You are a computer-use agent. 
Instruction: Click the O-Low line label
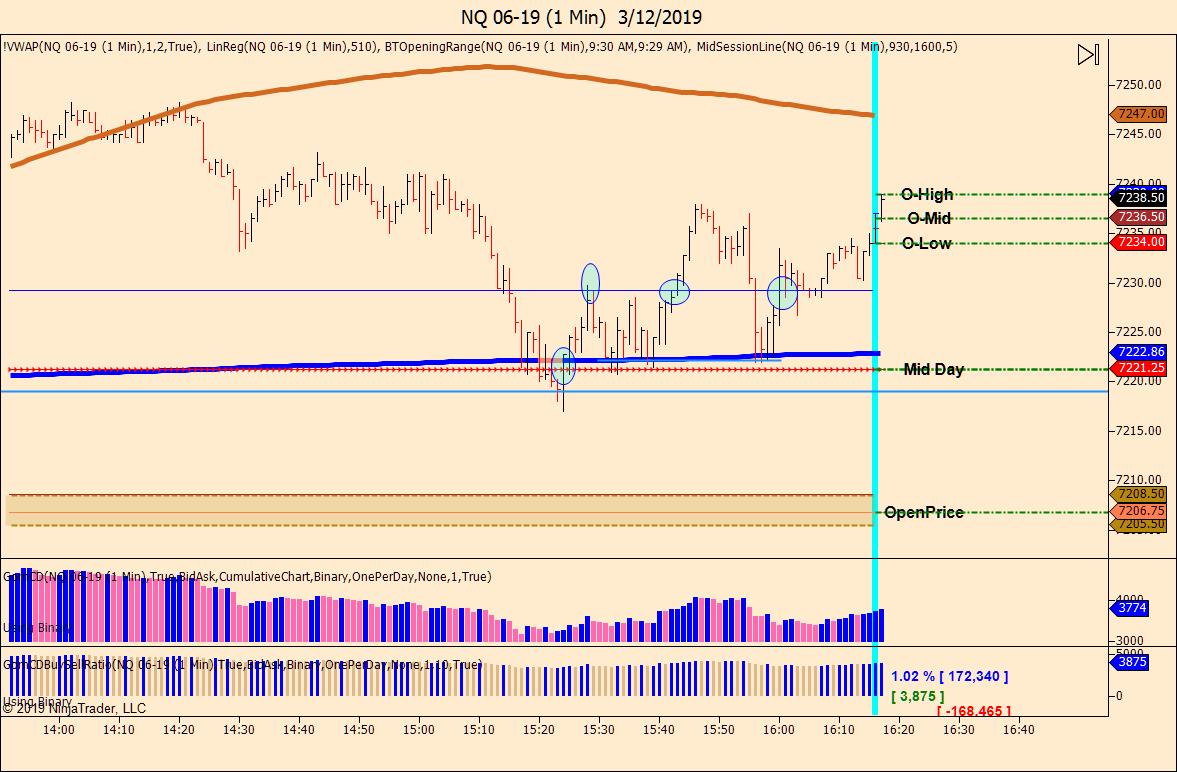[926, 243]
